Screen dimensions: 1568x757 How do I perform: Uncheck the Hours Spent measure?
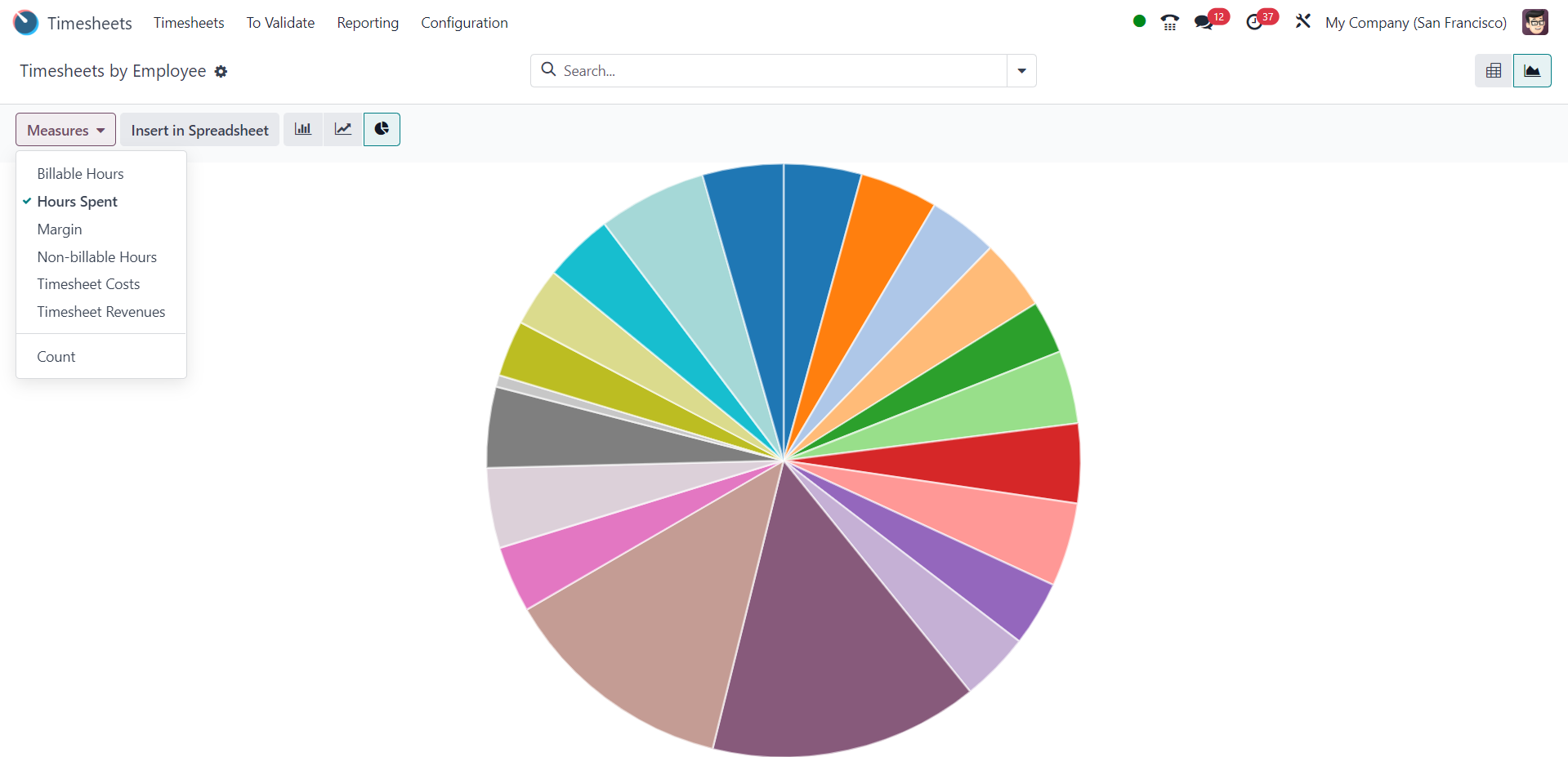[x=78, y=202]
